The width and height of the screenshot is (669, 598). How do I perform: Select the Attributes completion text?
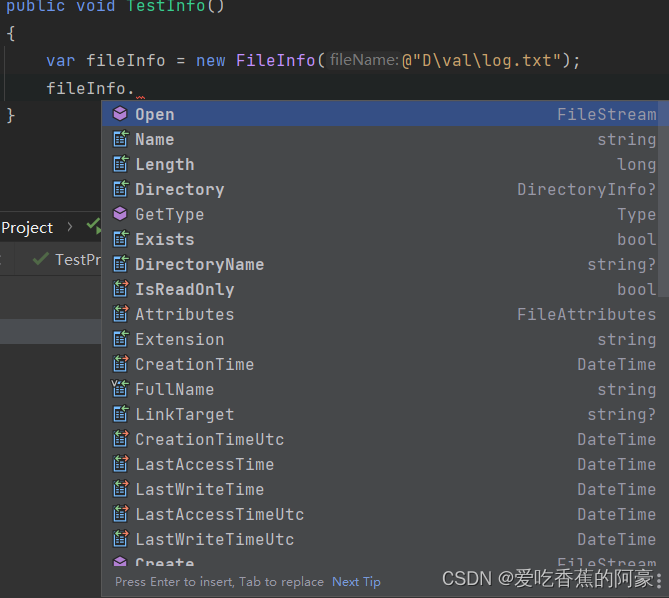185,314
